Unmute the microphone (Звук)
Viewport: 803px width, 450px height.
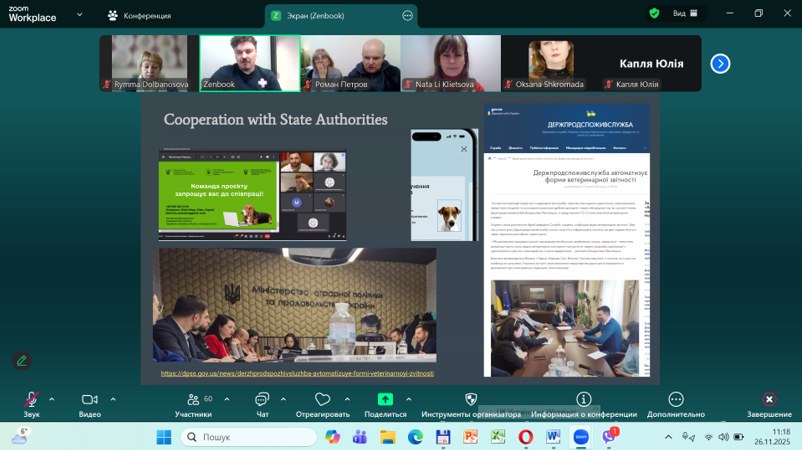[x=31, y=400]
